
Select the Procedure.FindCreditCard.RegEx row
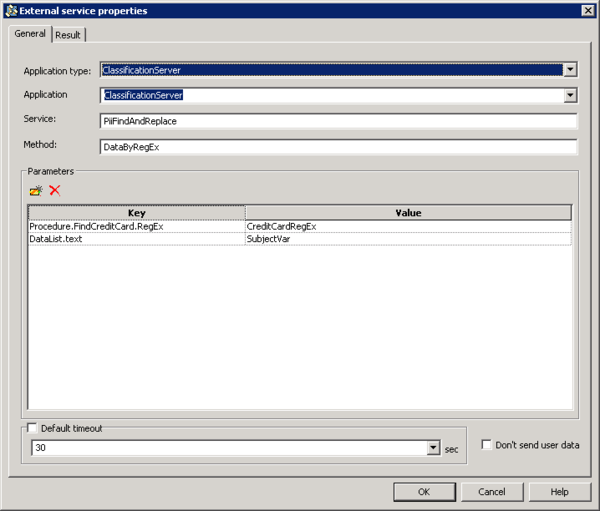pos(300,227)
